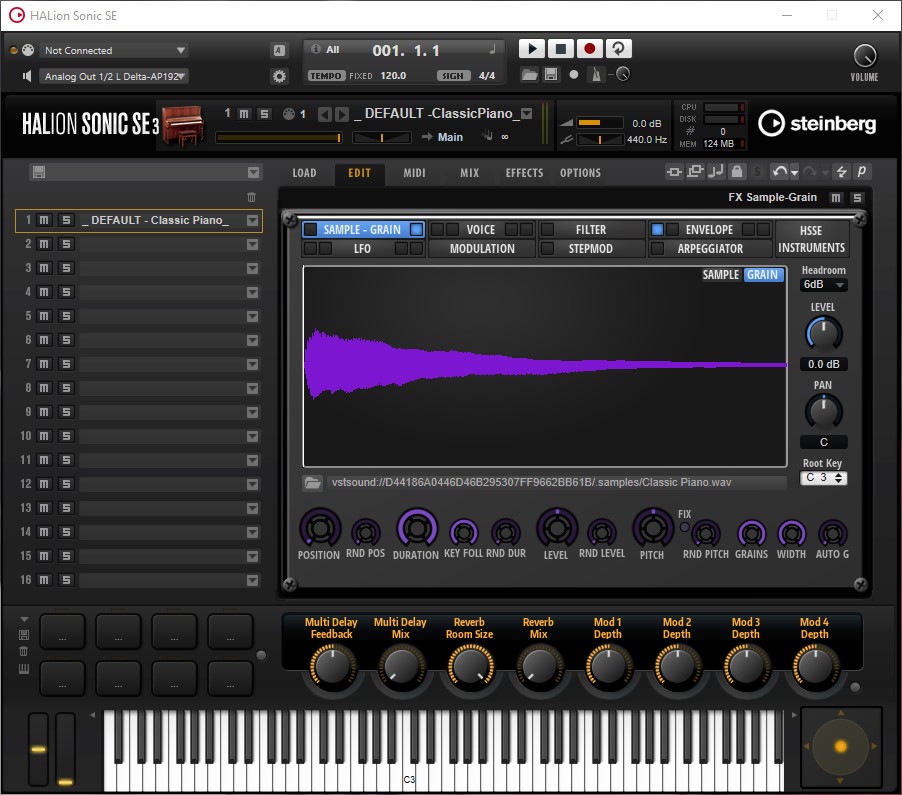
Task: Open the DEFAULT ClassicPiano program dropdown
Action: click(x=526, y=114)
